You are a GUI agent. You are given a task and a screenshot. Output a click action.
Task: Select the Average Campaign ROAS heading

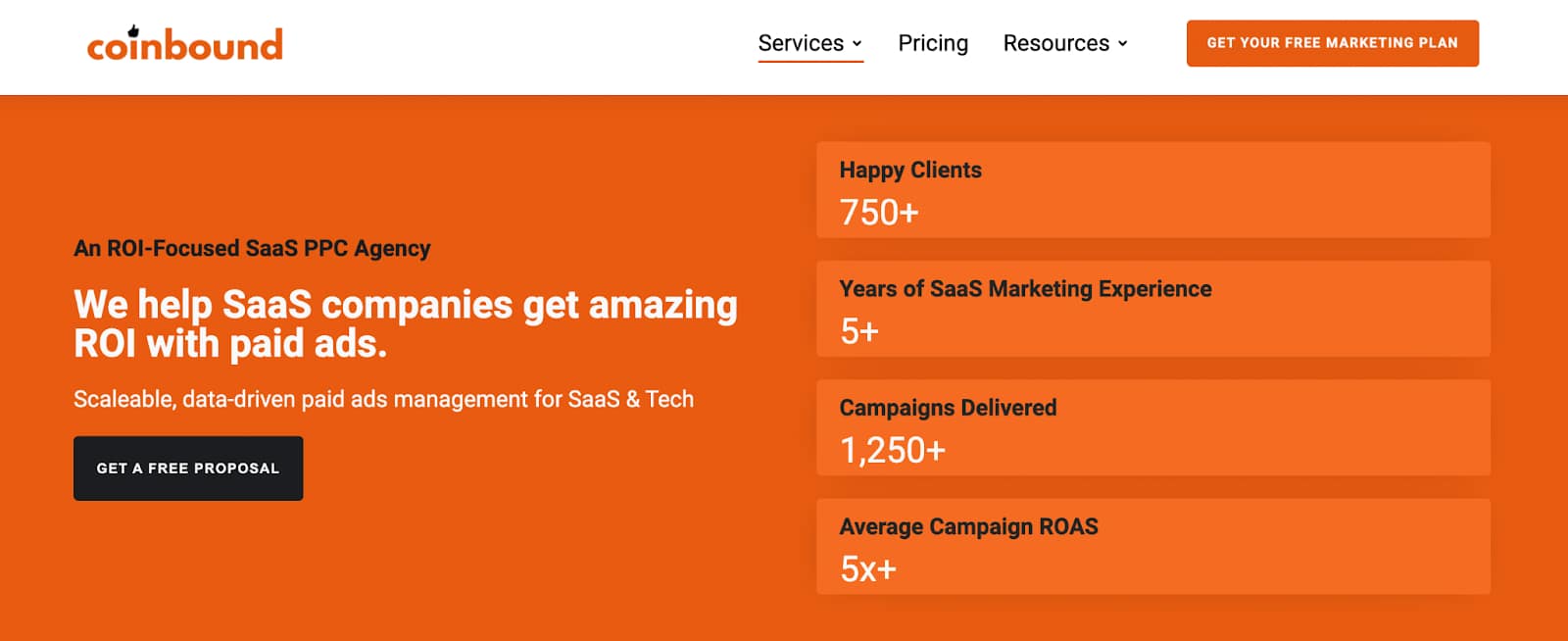click(x=968, y=526)
